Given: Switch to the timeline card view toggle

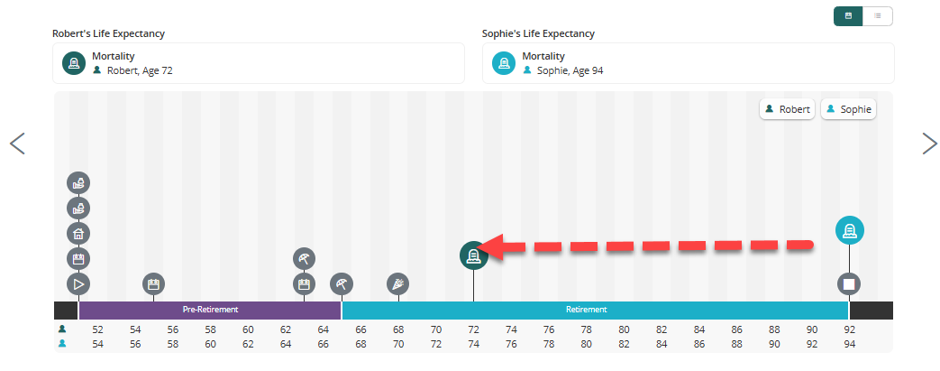Looking at the screenshot, I should 848,16.
